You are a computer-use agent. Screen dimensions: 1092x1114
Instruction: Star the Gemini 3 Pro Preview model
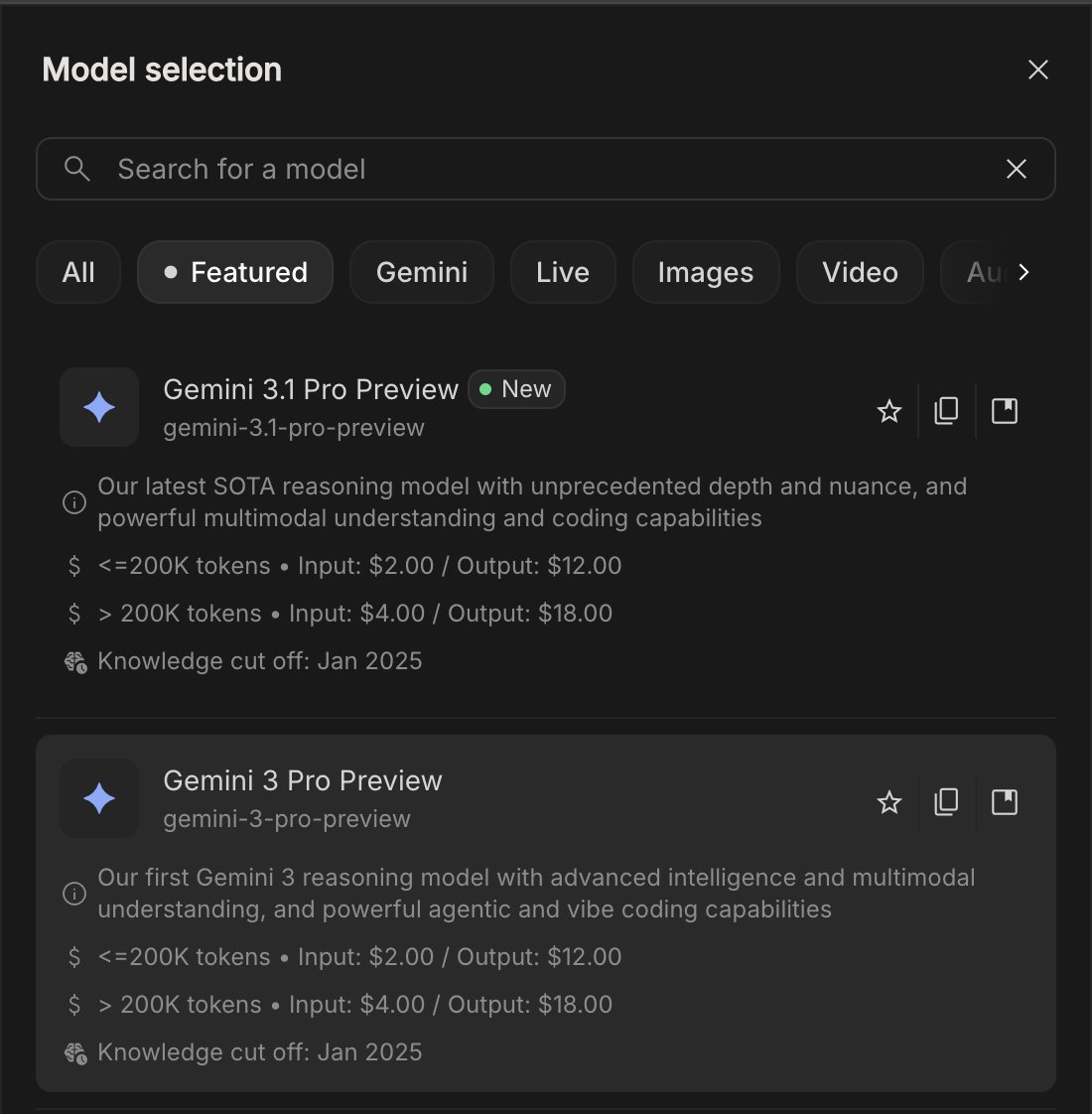click(x=888, y=803)
